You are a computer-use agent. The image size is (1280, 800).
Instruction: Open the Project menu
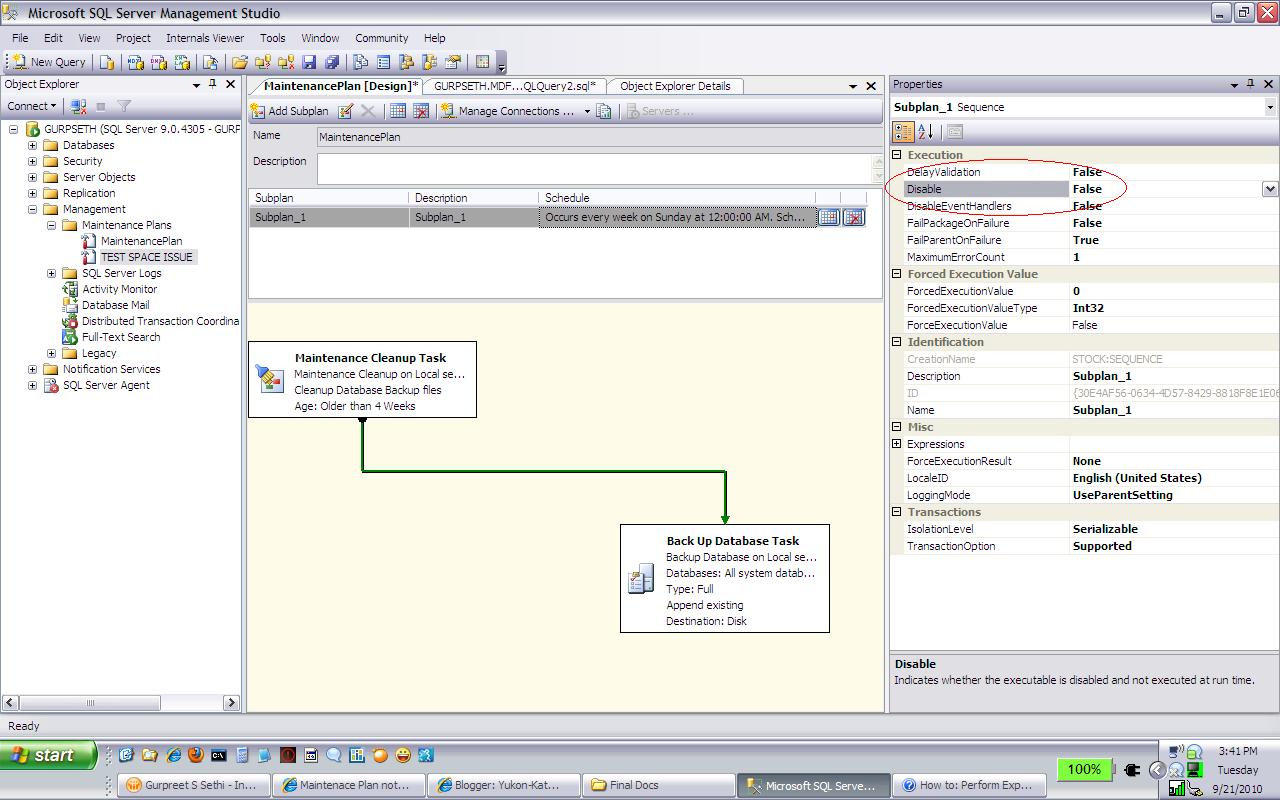(x=133, y=38)
